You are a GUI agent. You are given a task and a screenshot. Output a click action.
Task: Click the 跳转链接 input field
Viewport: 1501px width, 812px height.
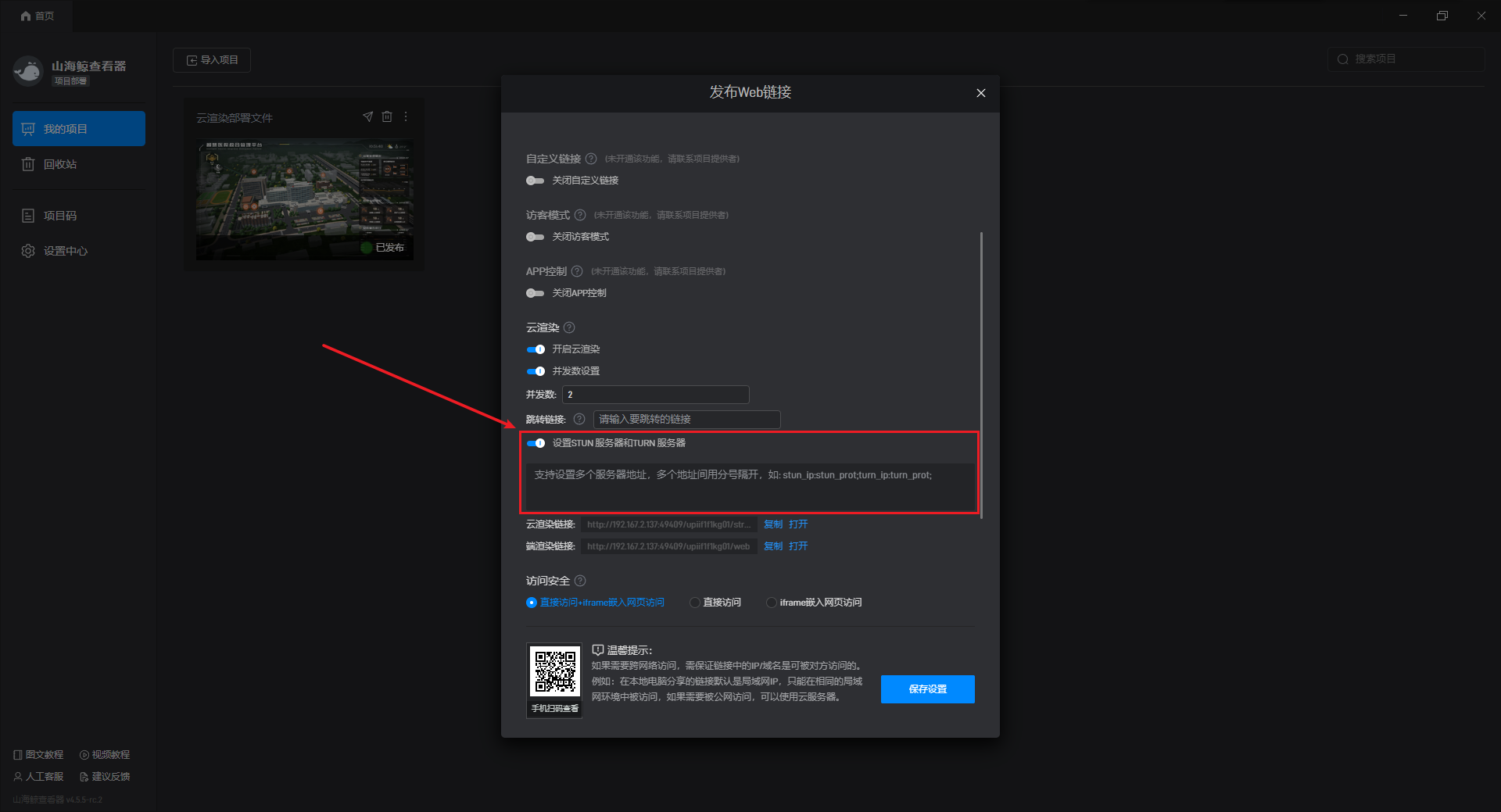686,420
